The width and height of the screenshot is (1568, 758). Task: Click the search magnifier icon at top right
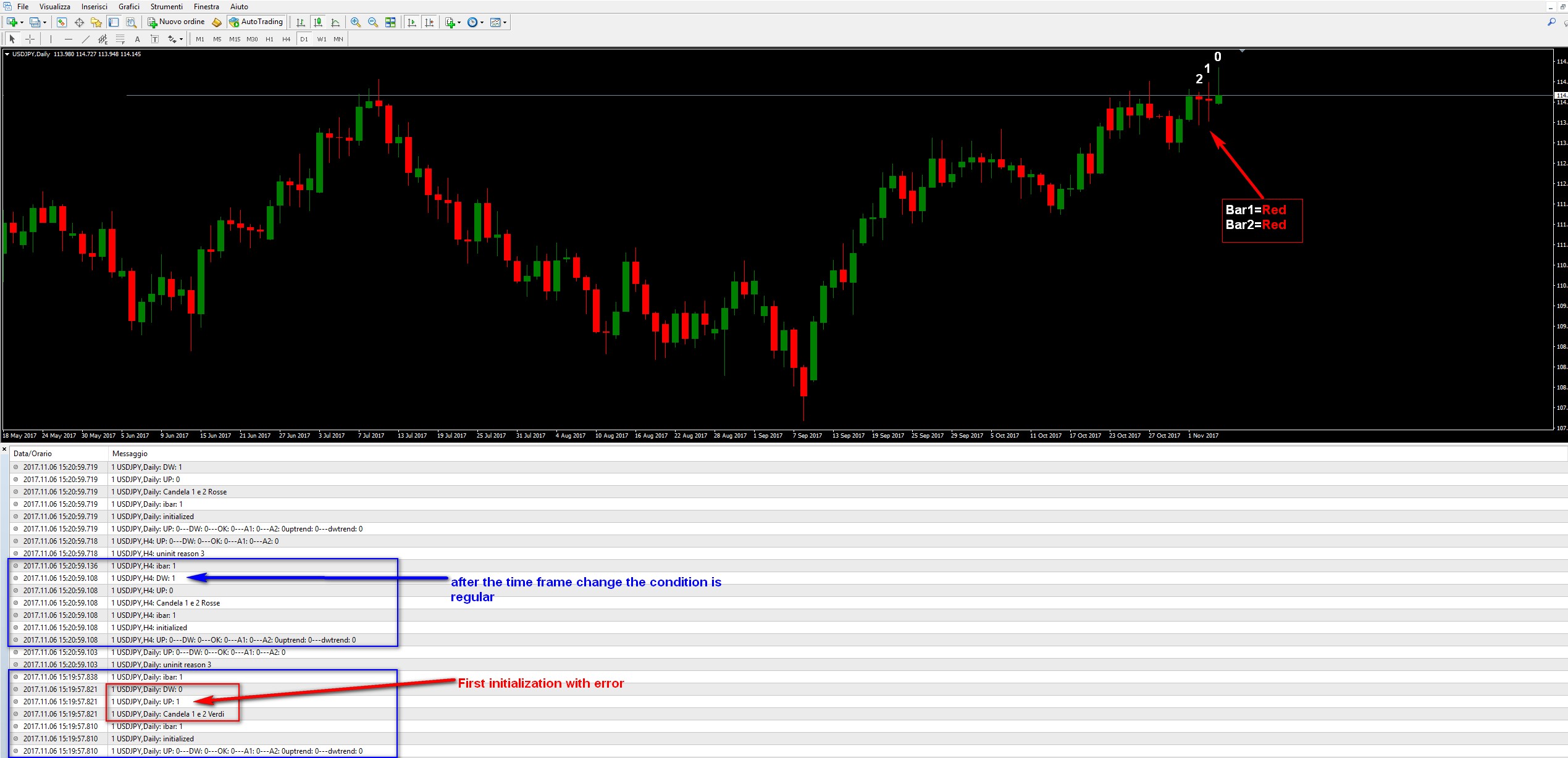coord(1551,22)
